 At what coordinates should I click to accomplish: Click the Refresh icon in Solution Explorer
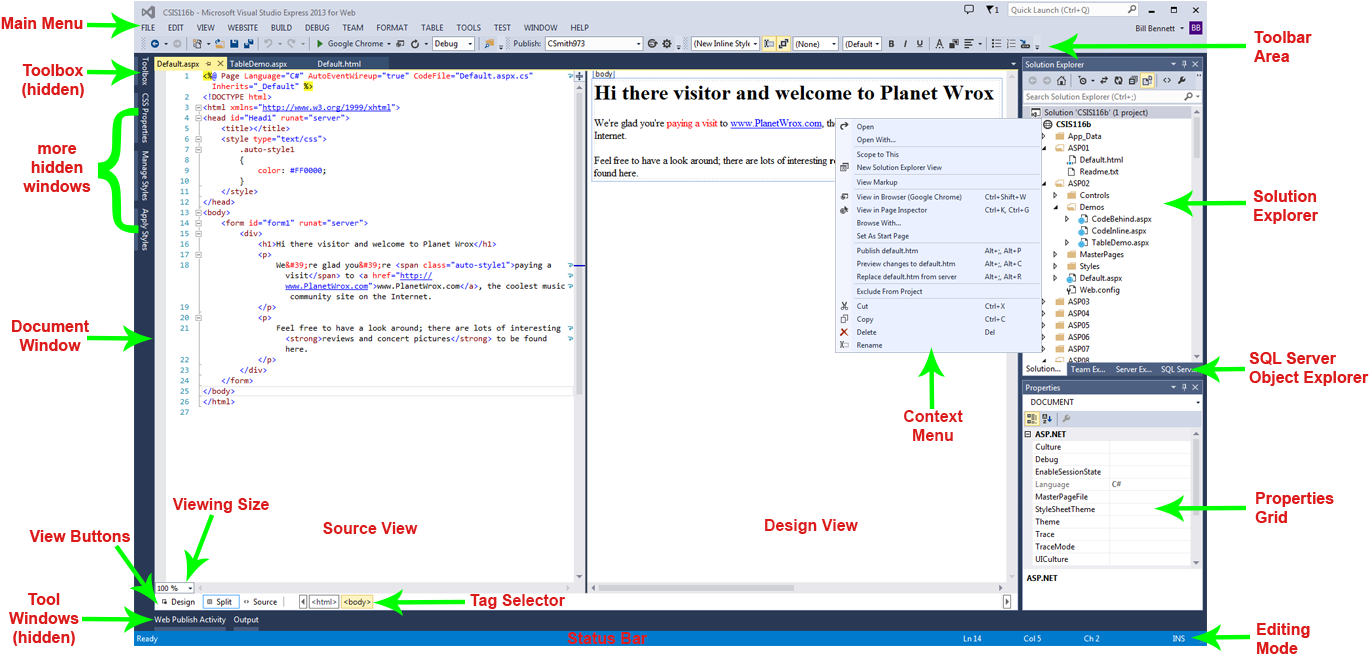coord(1118,80)
